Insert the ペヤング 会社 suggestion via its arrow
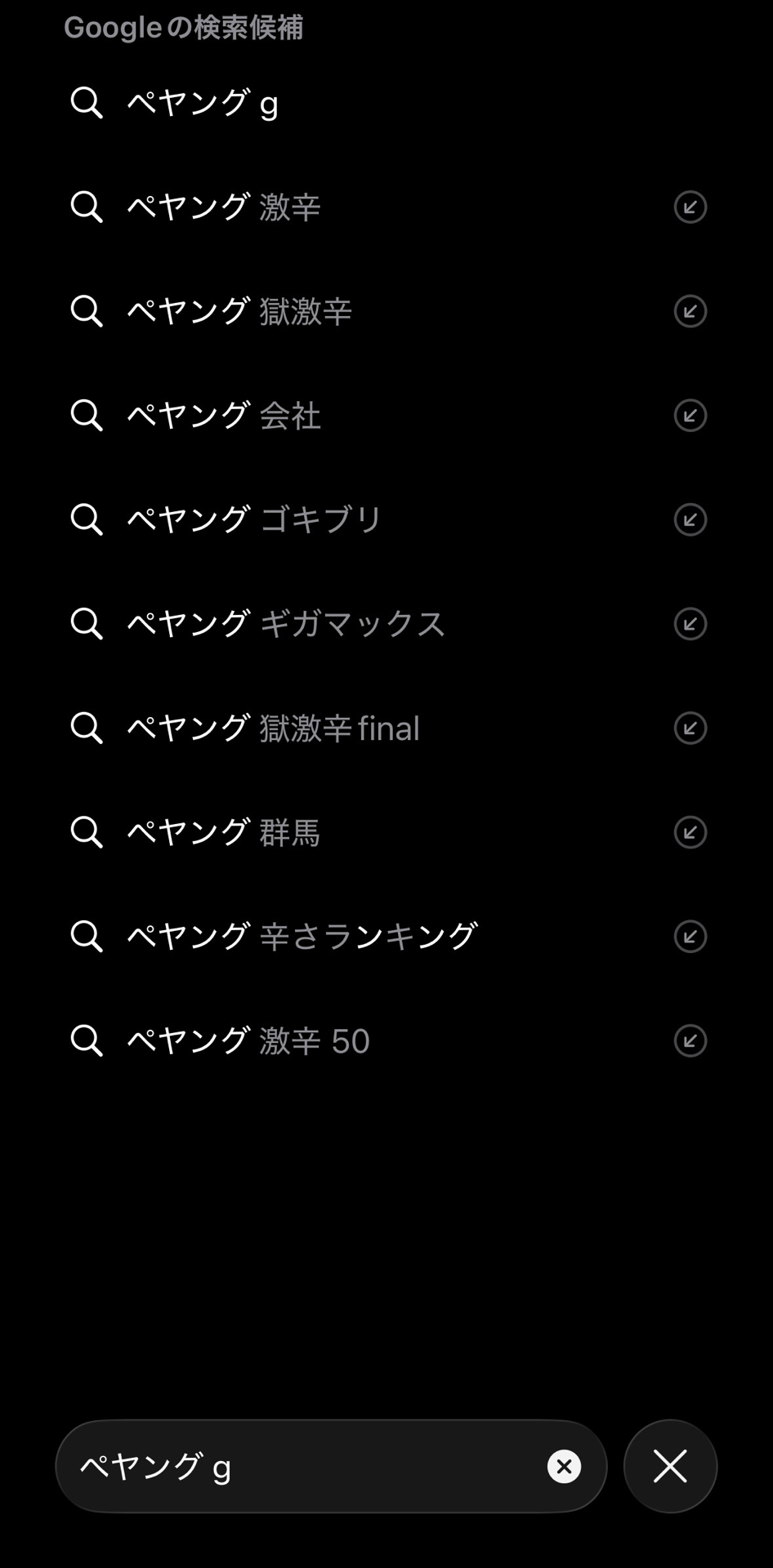This screenshot has height=1568, width=773. coord(690,416)
